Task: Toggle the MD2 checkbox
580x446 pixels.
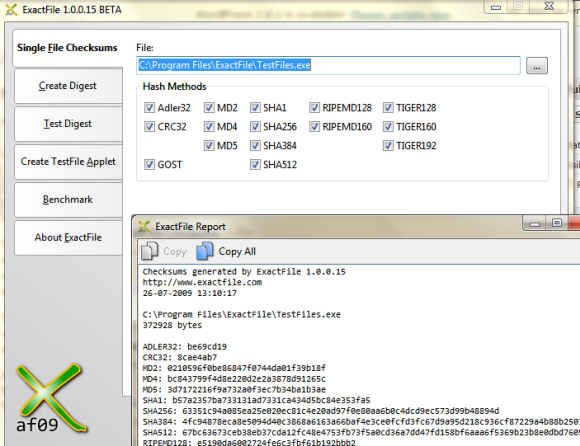Action: [209, 108]
